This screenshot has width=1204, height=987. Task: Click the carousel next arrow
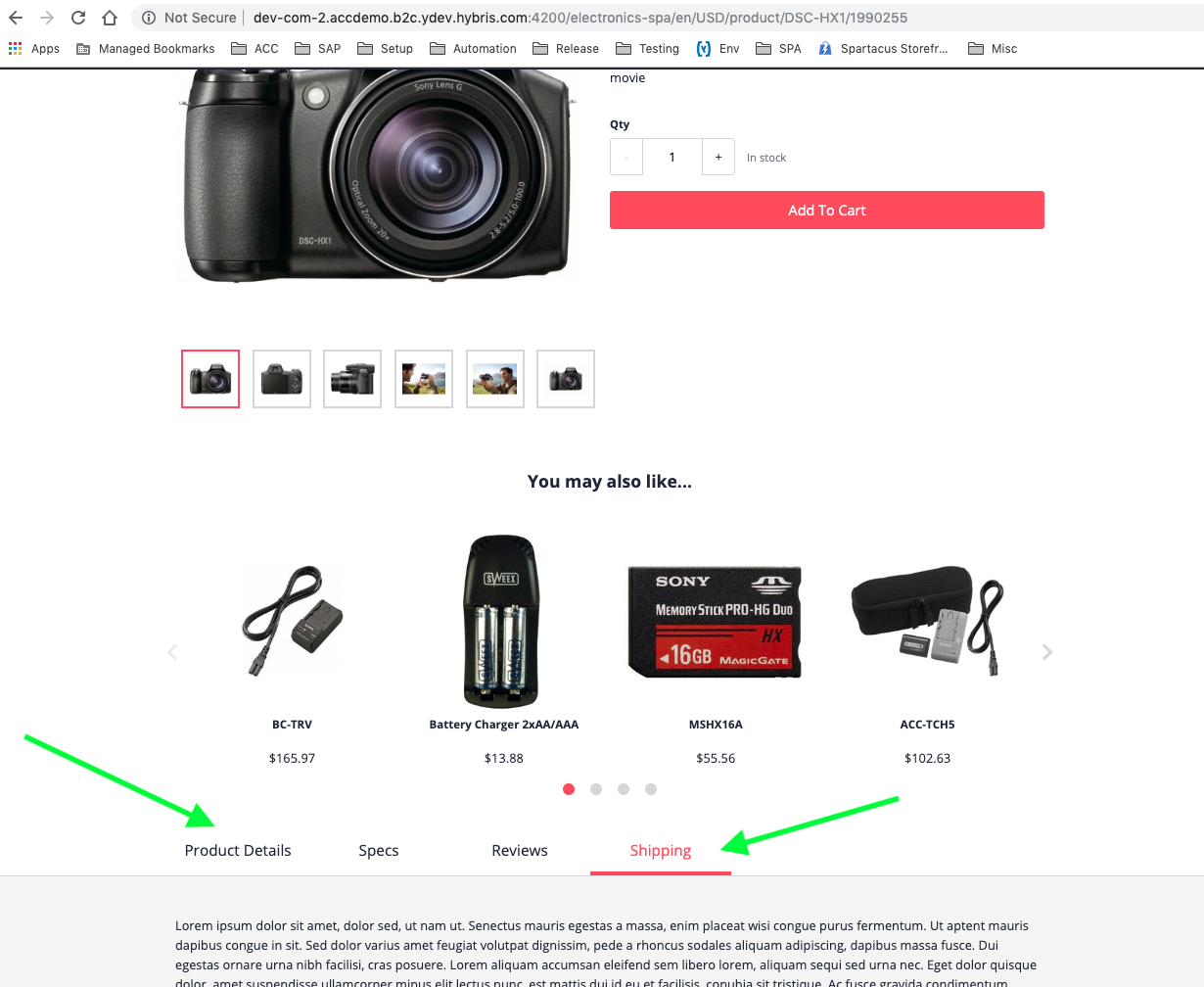coord(1047,652)
